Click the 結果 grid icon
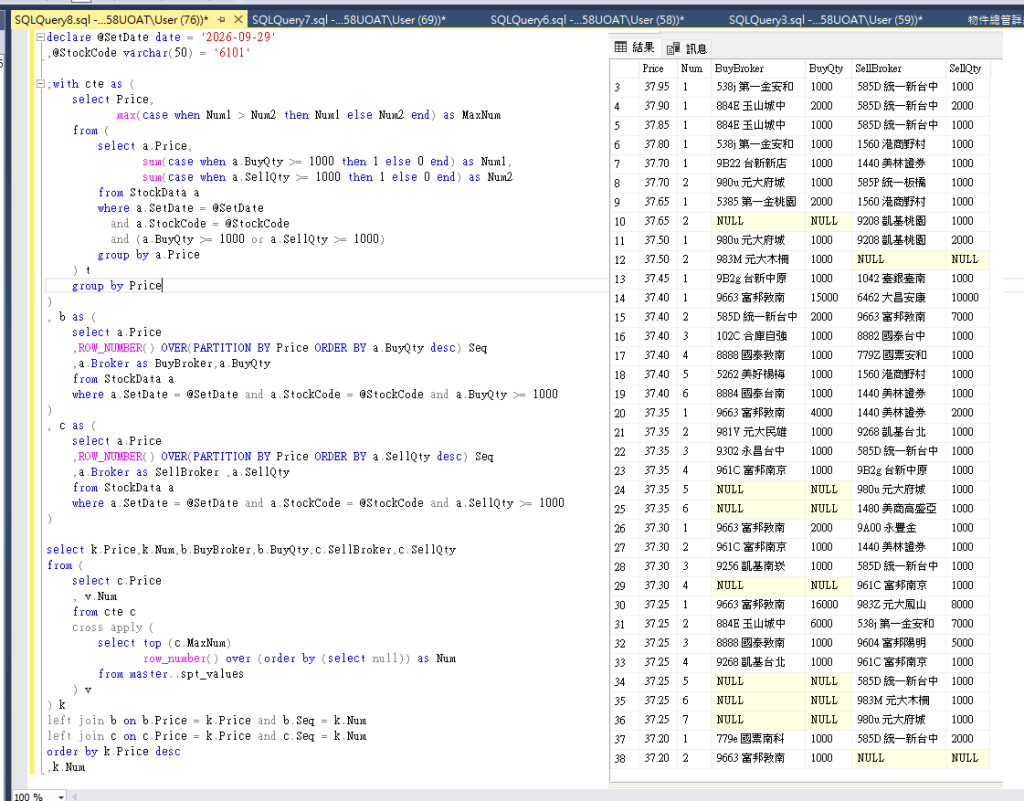1024x801 pixels. [620, 47]
